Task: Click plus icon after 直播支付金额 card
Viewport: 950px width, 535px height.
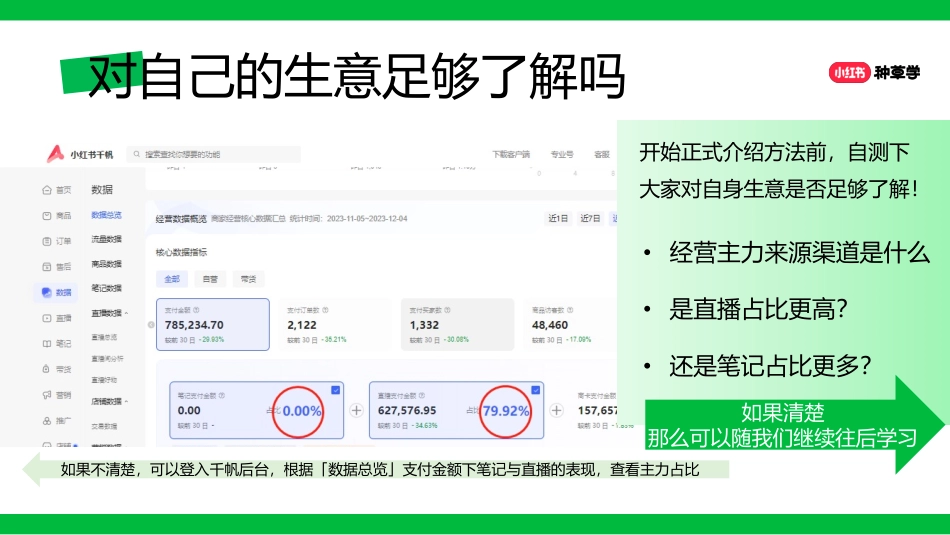Action: click(x=556, y=410)
